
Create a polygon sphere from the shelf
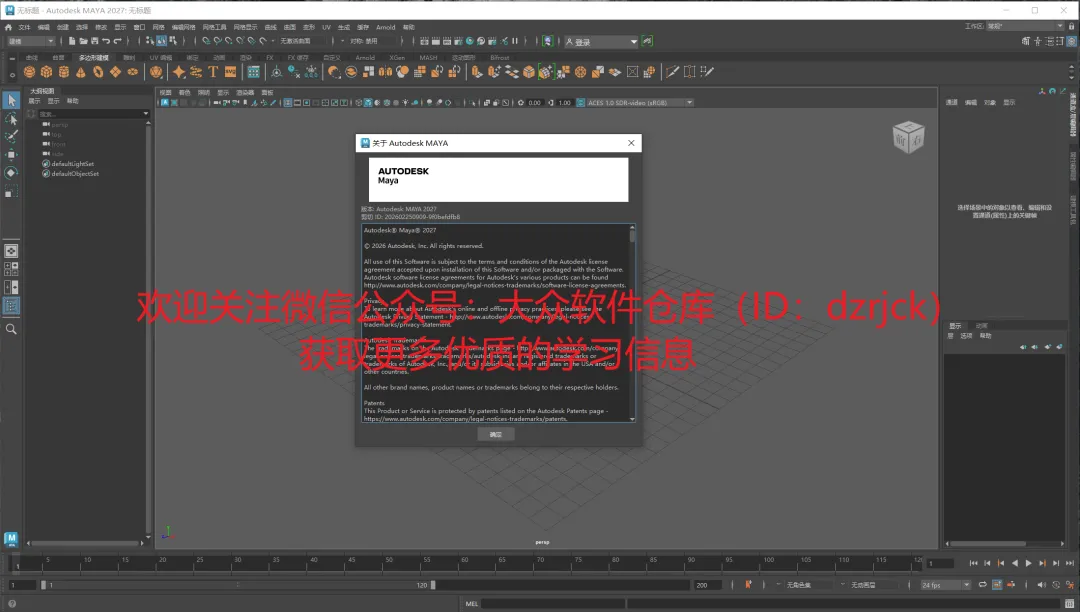point(29,72)
